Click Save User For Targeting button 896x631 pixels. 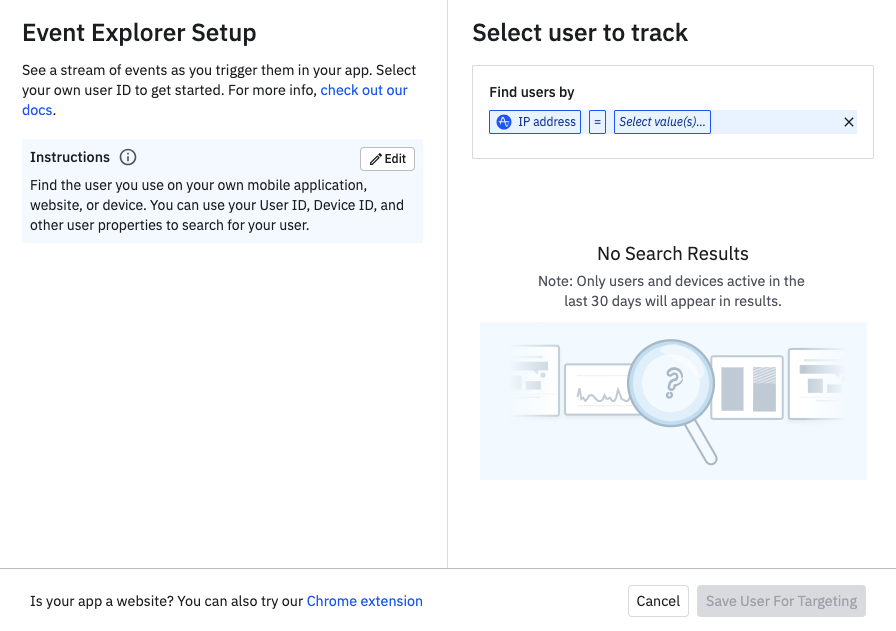click(x=781, y=601)
